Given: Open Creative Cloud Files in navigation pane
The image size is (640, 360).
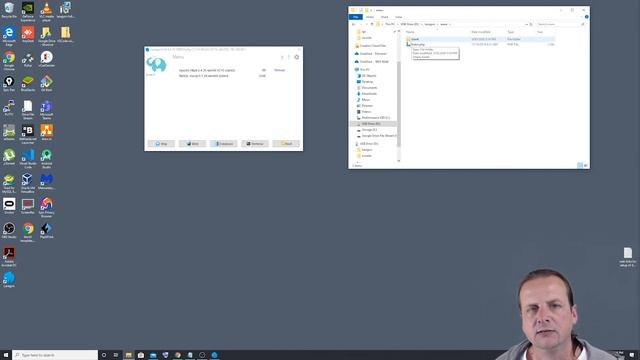Looking at the screenshot, I should tap(373, 46).
